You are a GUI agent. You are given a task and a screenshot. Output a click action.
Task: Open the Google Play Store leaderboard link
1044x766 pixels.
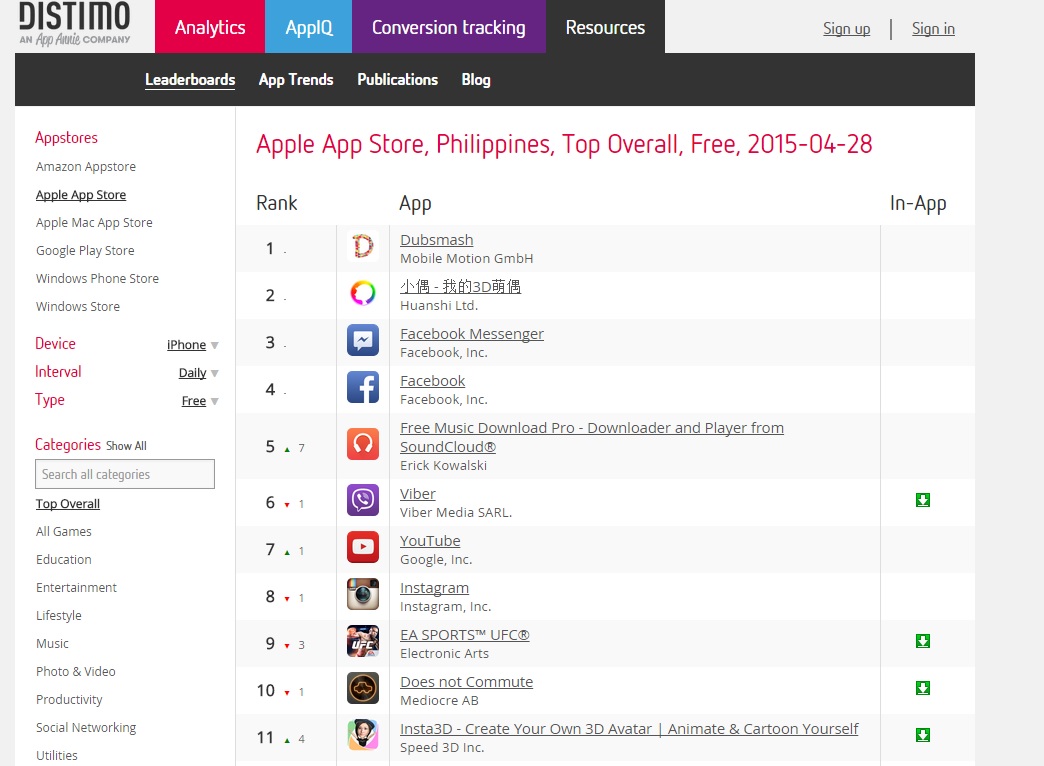tap(85, 251)
